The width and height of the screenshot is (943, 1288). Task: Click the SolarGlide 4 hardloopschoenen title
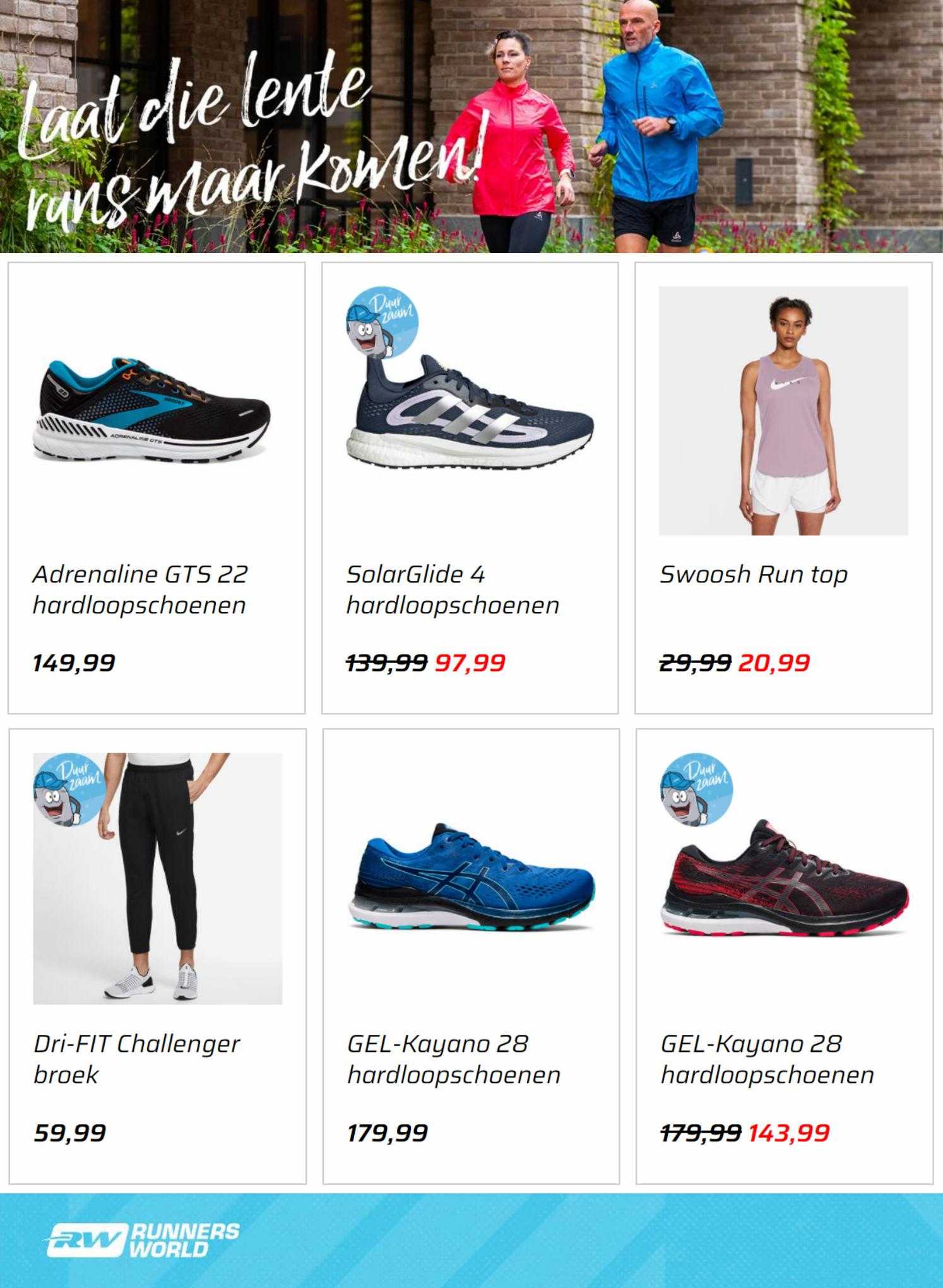[x=453, y=589]
